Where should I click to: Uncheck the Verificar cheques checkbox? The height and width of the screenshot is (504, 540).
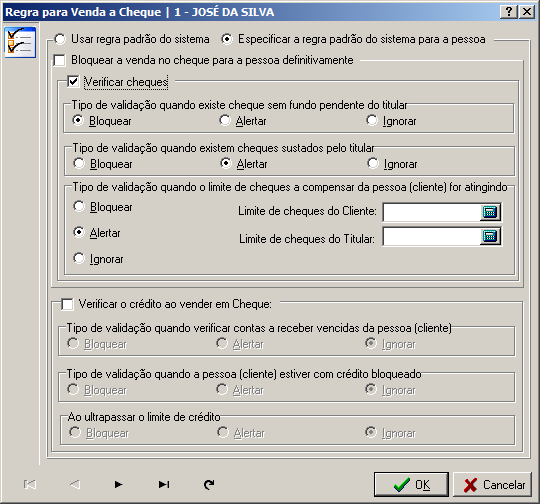click(x=73, y=82)
